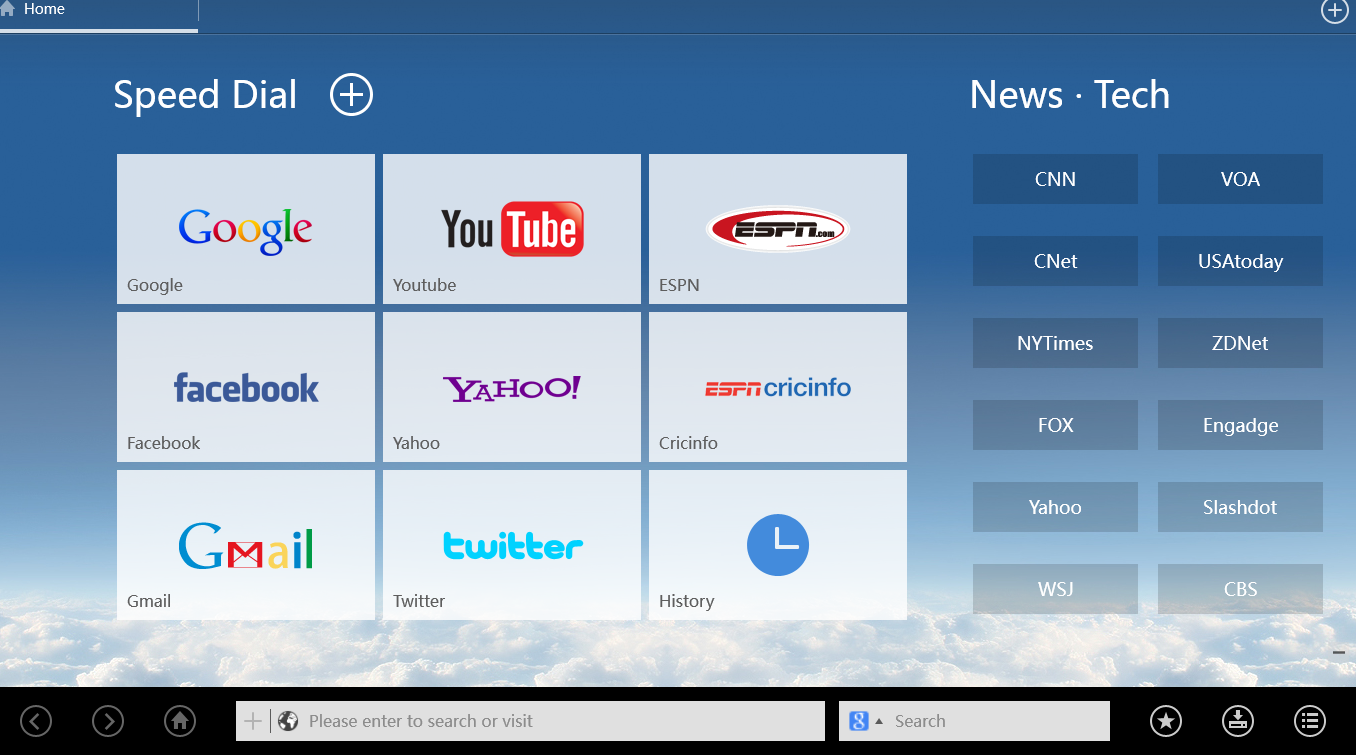Open the favorites star icon
This screenshot has width=1356, height=755.
point(1166,721)
